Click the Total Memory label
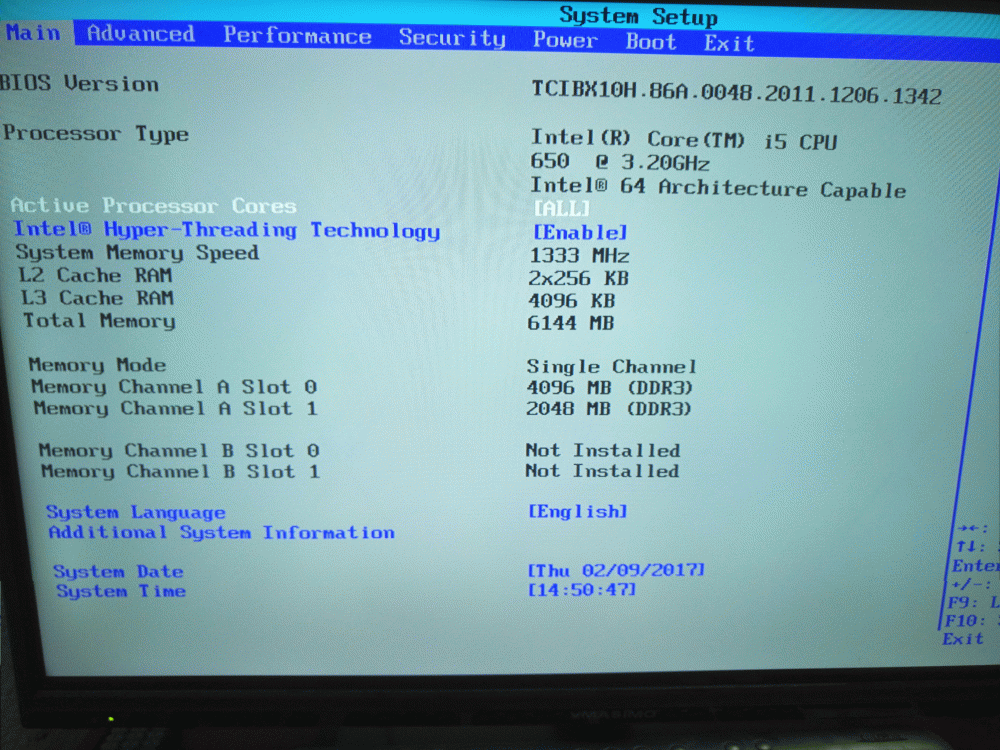The image size is (1000, 750). pyautogui.click(x=99, y=320)
